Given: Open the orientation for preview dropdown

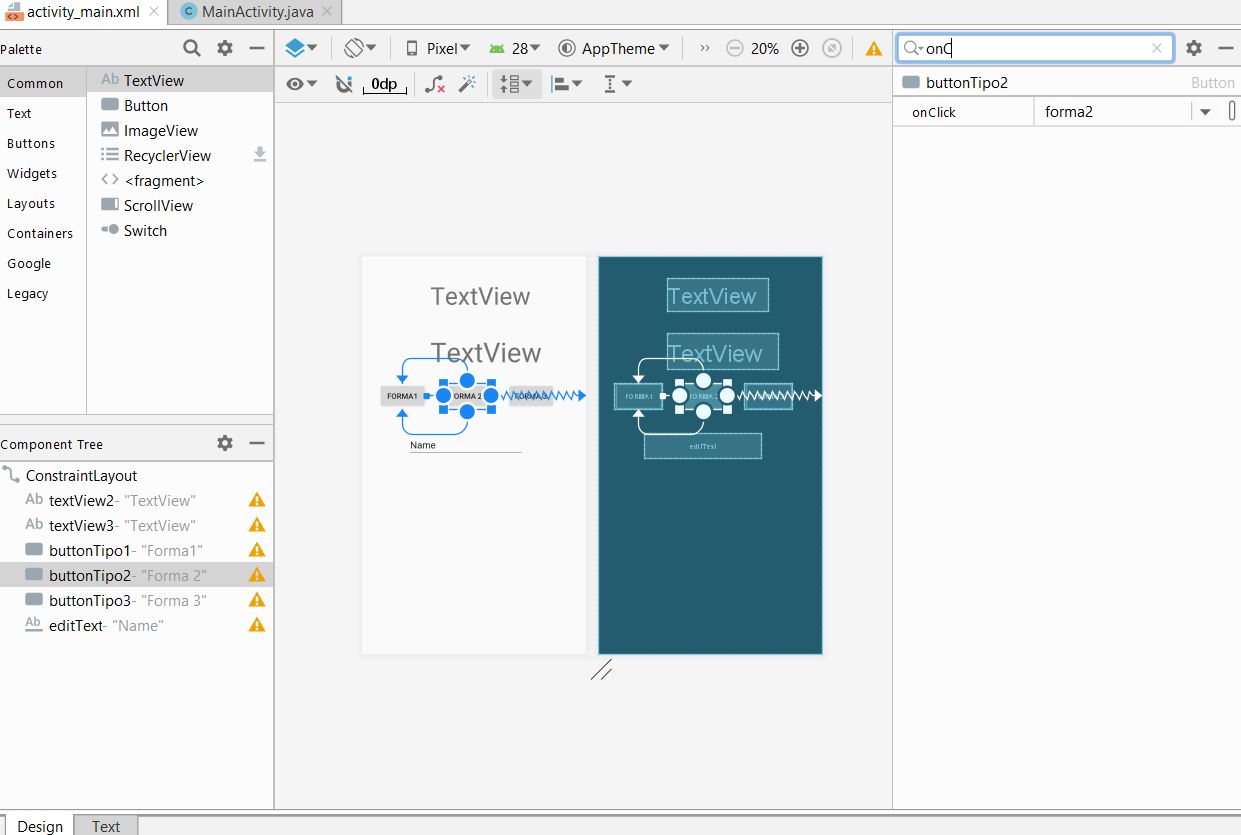Looking at the screenshot, I should pyautogui.click(x=360, y=48).
